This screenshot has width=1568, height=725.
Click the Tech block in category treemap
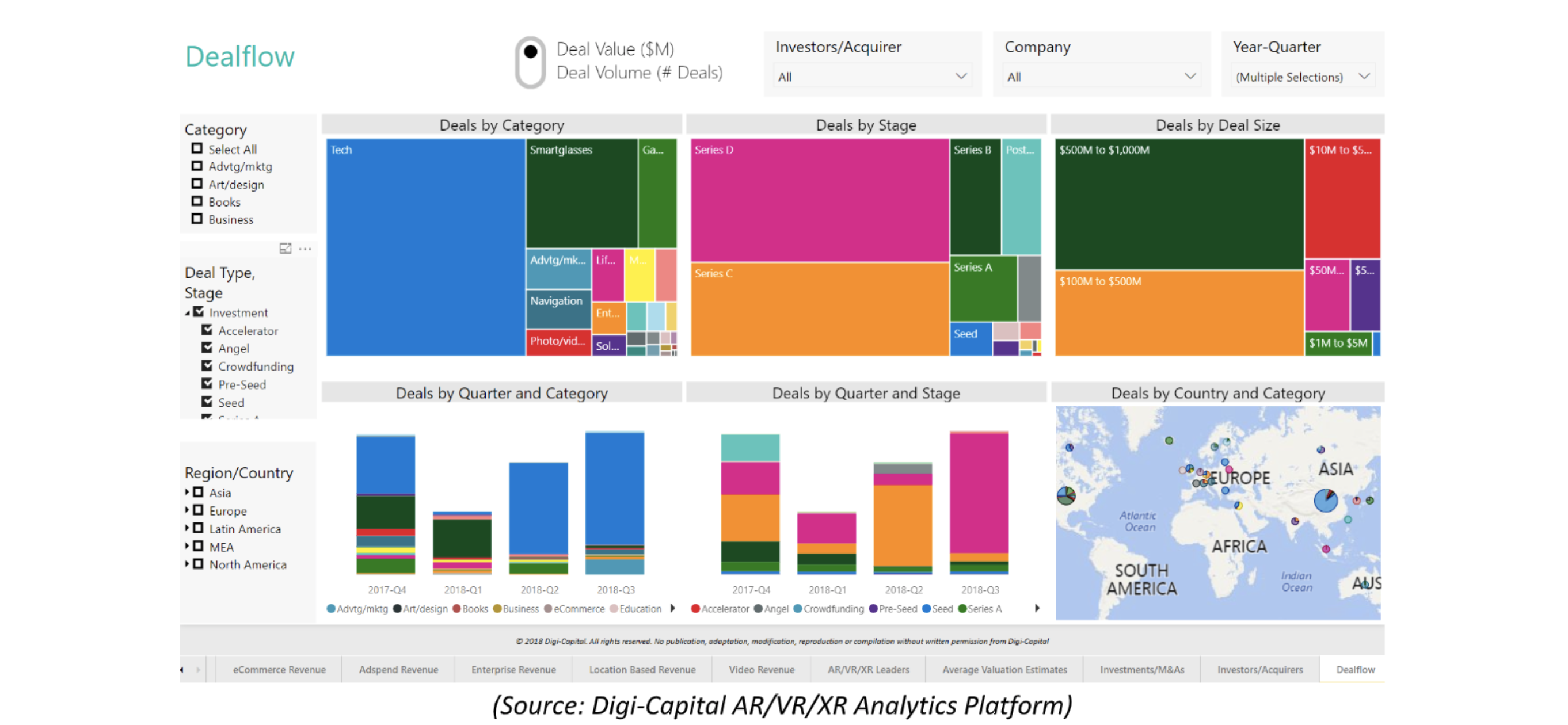pos(425,246)
